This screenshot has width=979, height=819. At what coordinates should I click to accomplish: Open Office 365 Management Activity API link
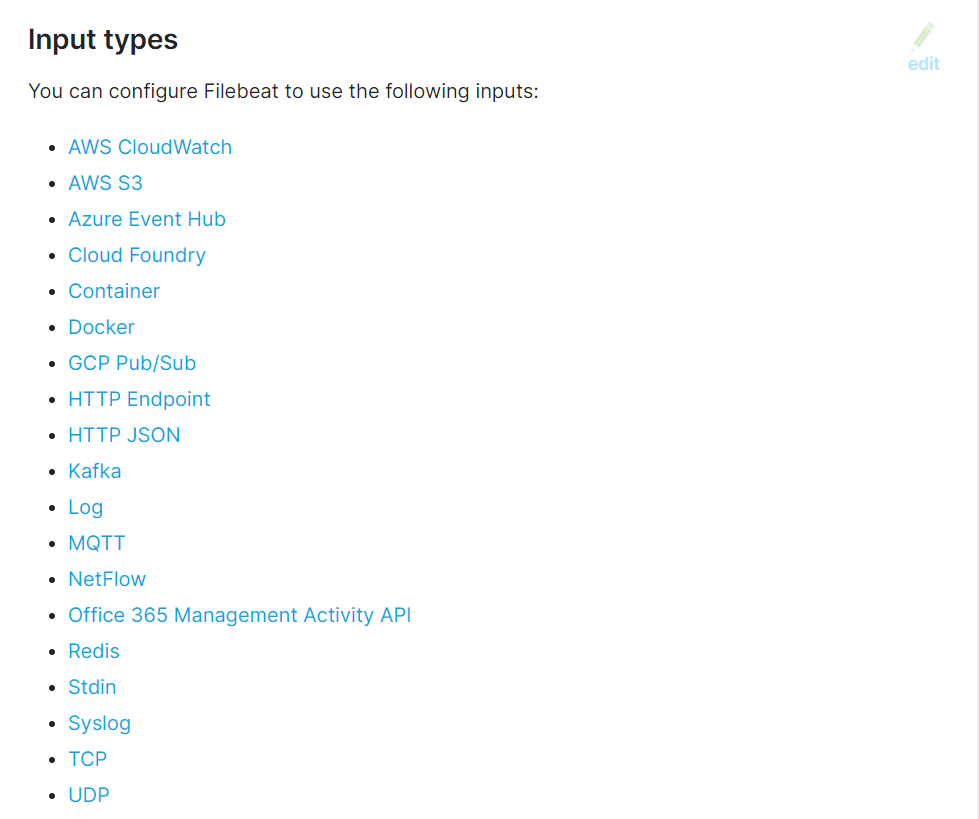point(239,615)
